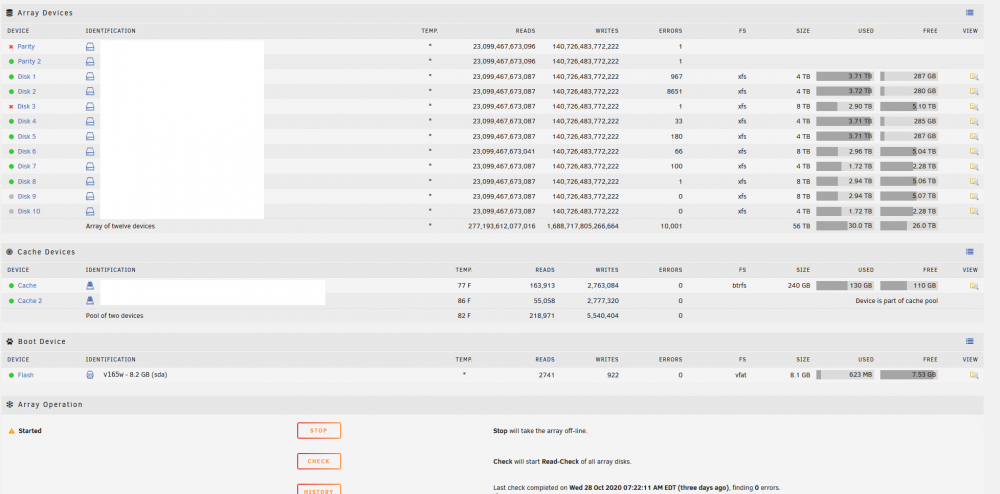This screenshot has width=1000, height=494.
Task: Click the SSD icon in the Cache row
Action: 90,286
